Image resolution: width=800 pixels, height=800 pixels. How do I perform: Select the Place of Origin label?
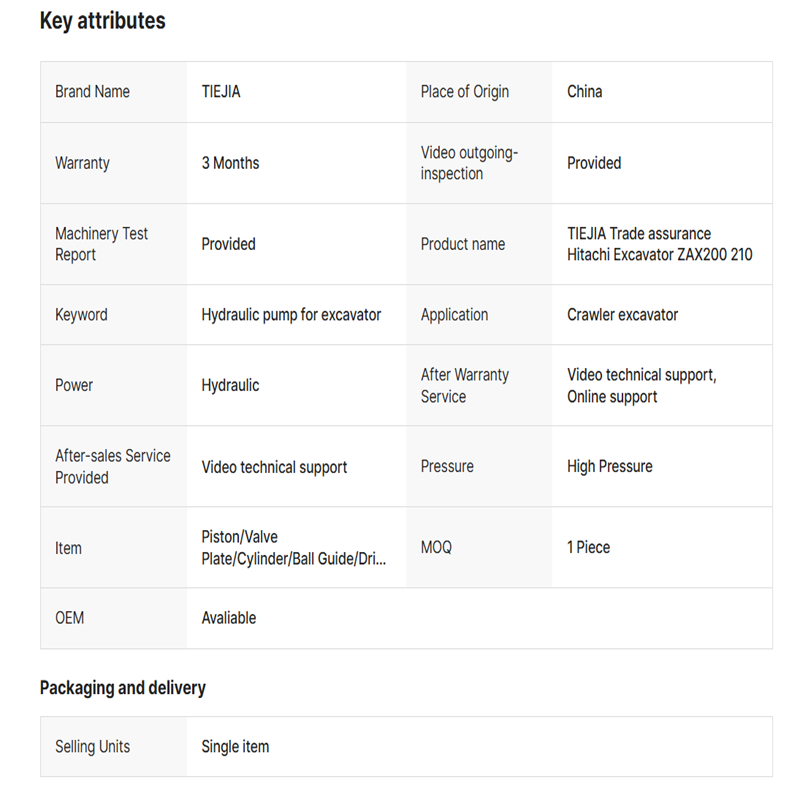pos(464,92)
